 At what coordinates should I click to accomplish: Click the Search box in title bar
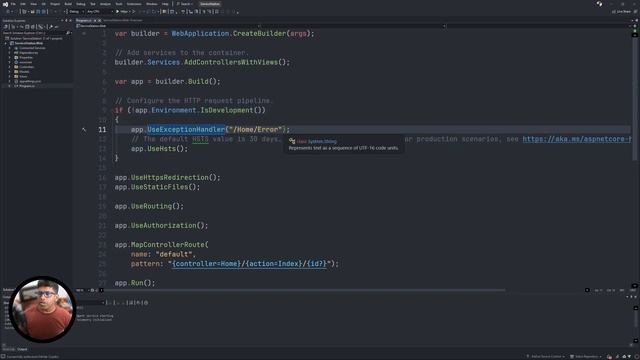(x=185, y=4)
